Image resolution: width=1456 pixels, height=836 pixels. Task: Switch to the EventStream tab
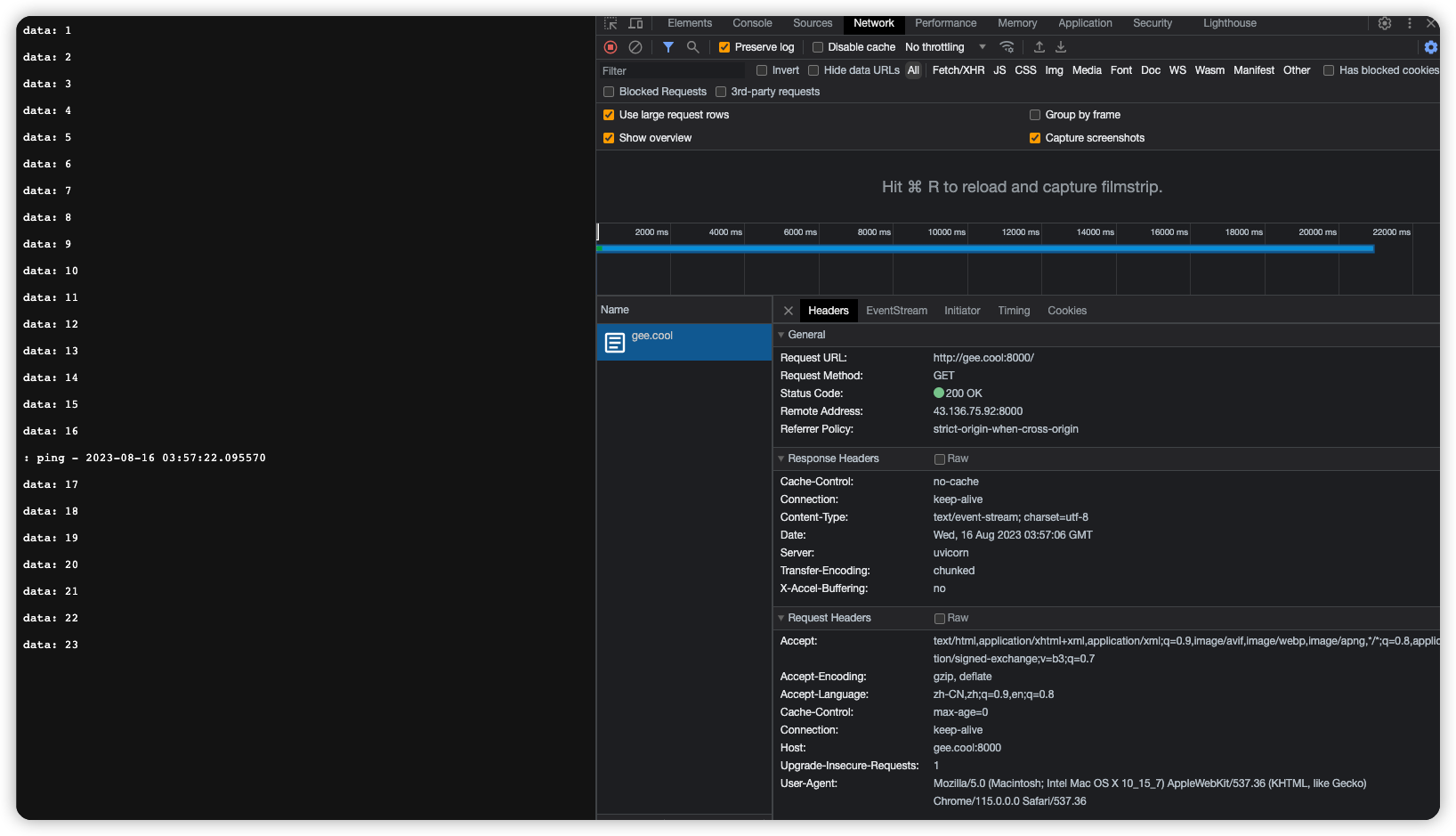(896, 311)
